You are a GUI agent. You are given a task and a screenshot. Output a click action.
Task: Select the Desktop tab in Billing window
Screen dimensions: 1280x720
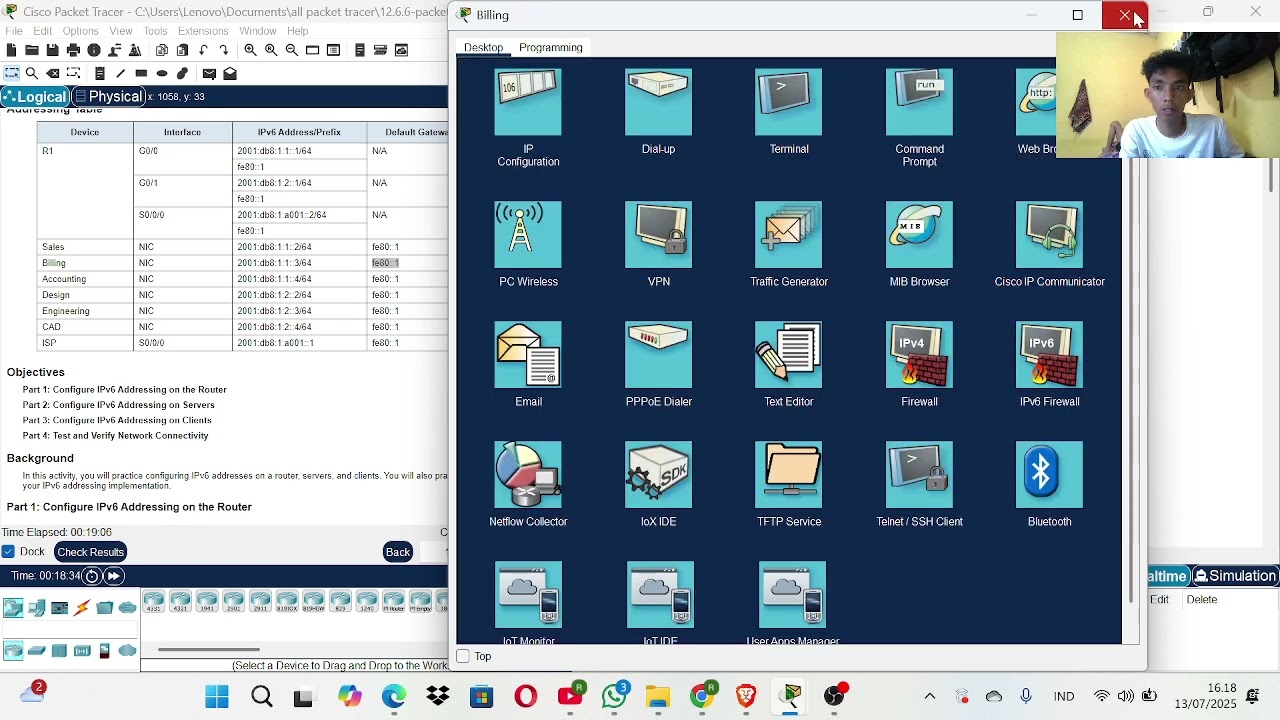click(483, 47)
